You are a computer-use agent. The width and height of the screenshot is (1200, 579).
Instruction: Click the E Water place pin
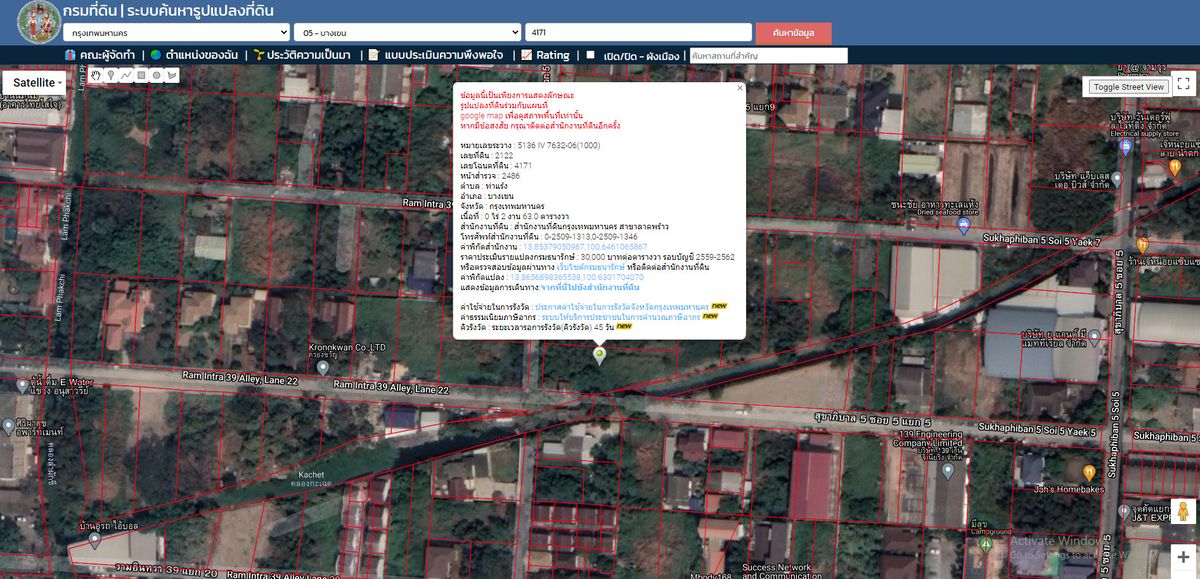pyautogui.click(x=22, y=384)
